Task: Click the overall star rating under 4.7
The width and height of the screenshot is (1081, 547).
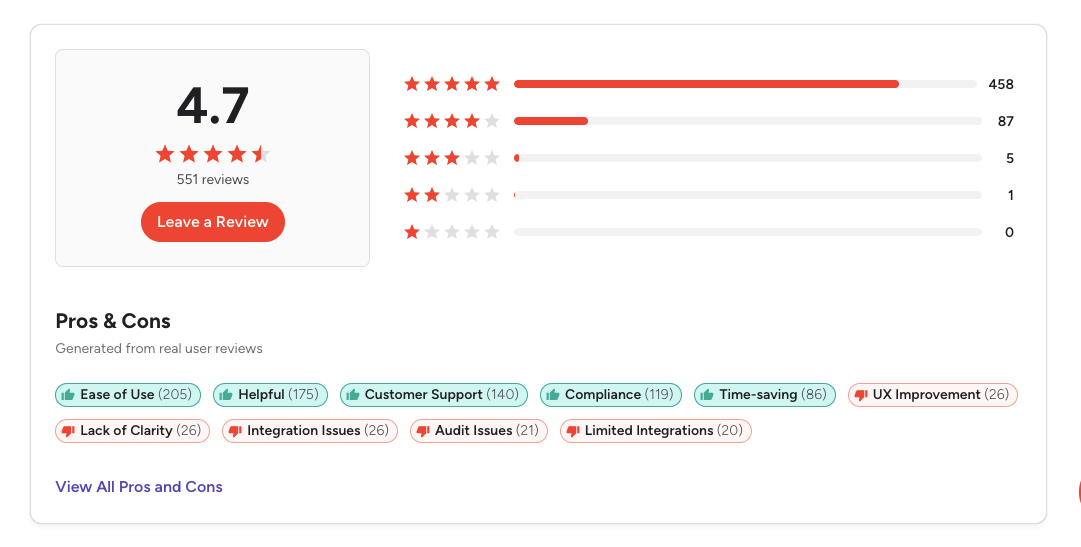Action: [x=212, y=154]
